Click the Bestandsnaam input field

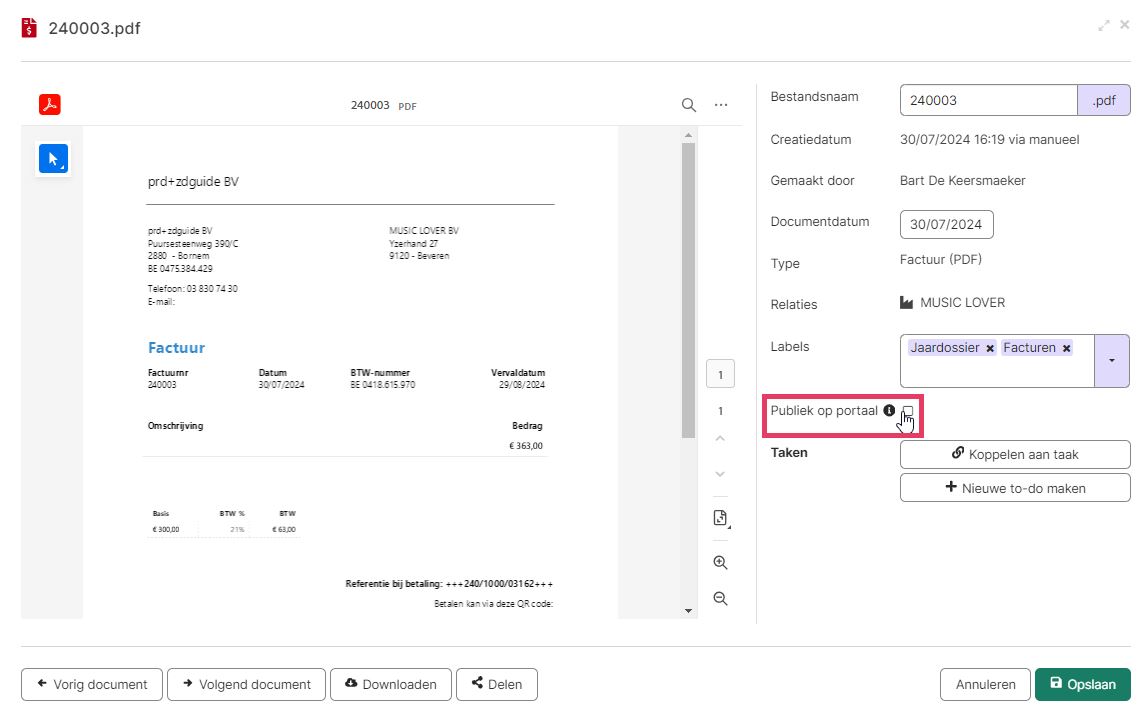tap(988, 100)
